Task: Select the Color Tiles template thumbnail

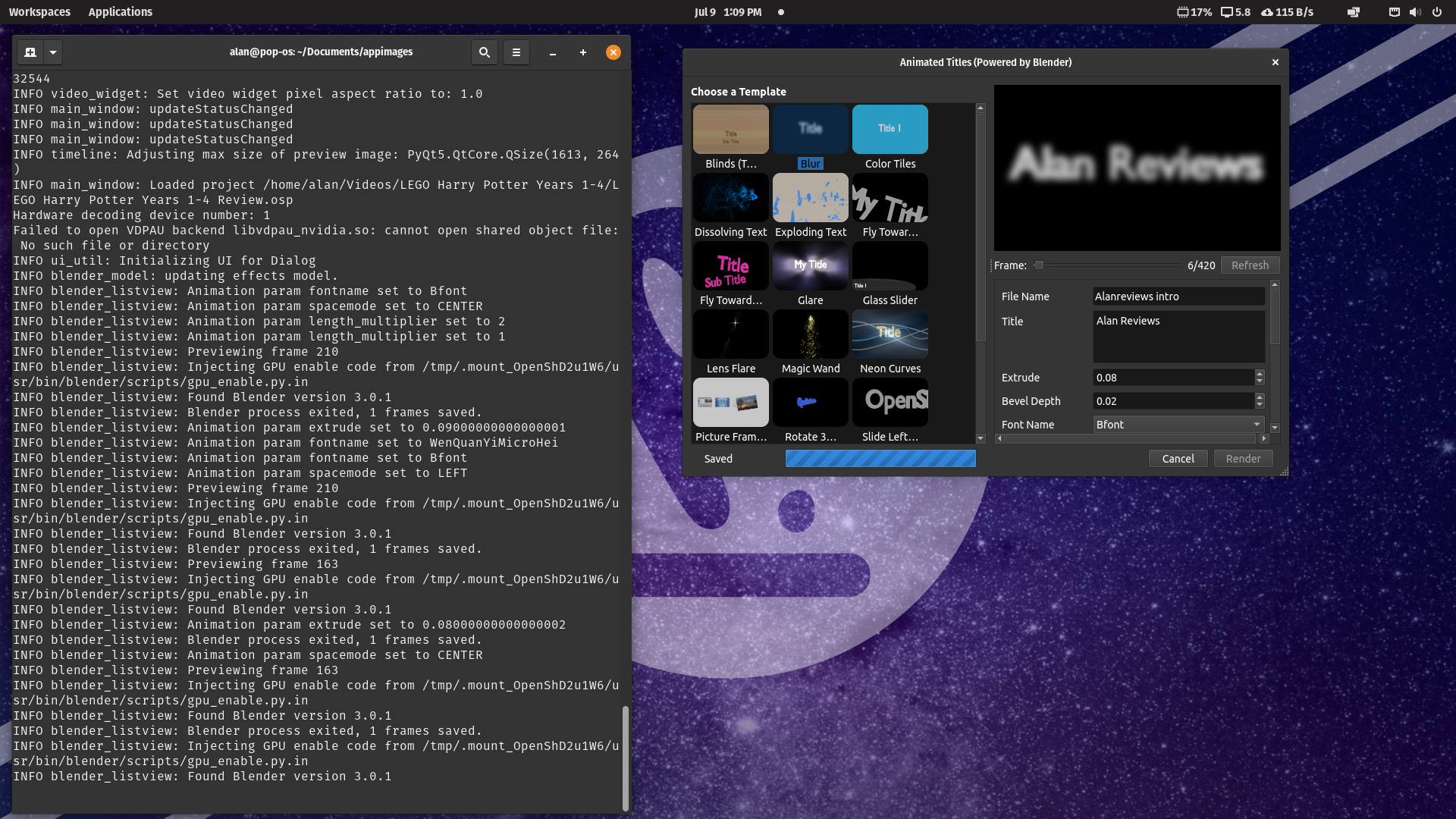Action: point(890,130)
